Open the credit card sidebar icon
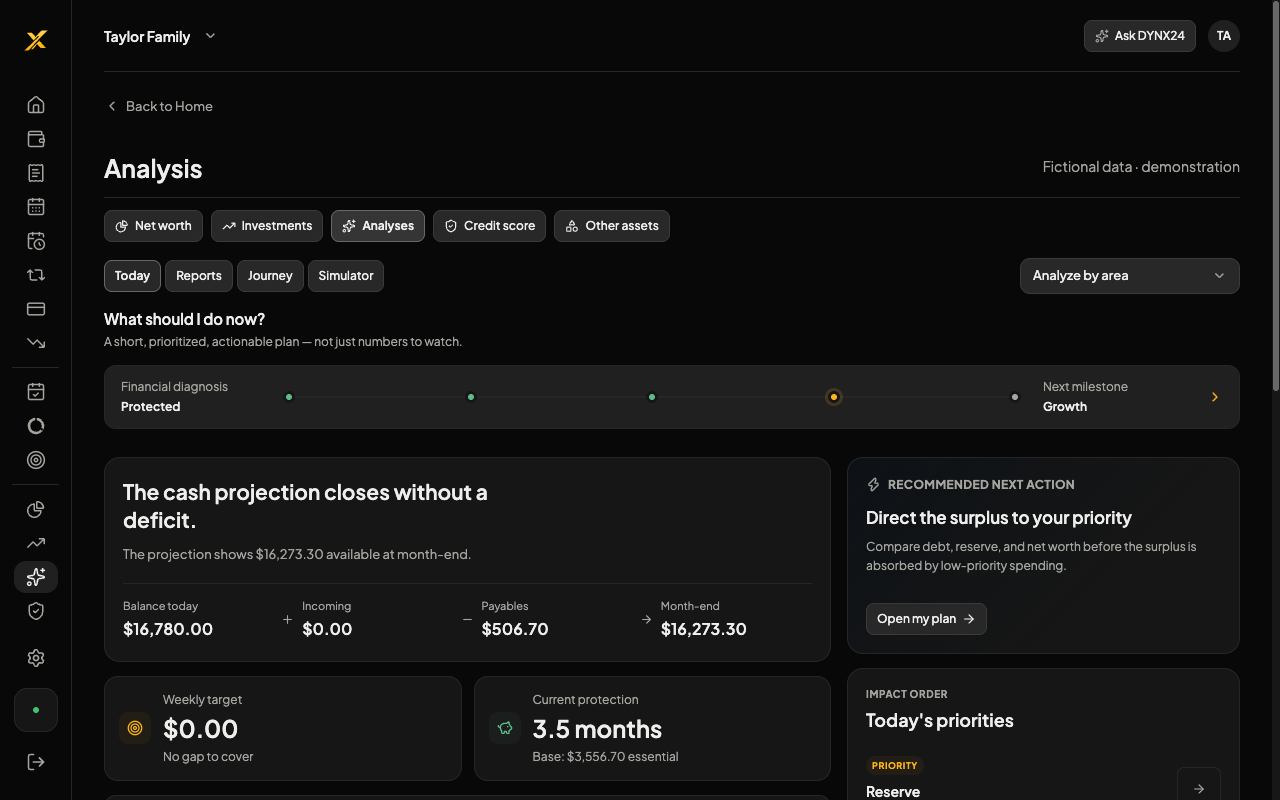This screenshot has height=800, width=1280. coord(36,309)
